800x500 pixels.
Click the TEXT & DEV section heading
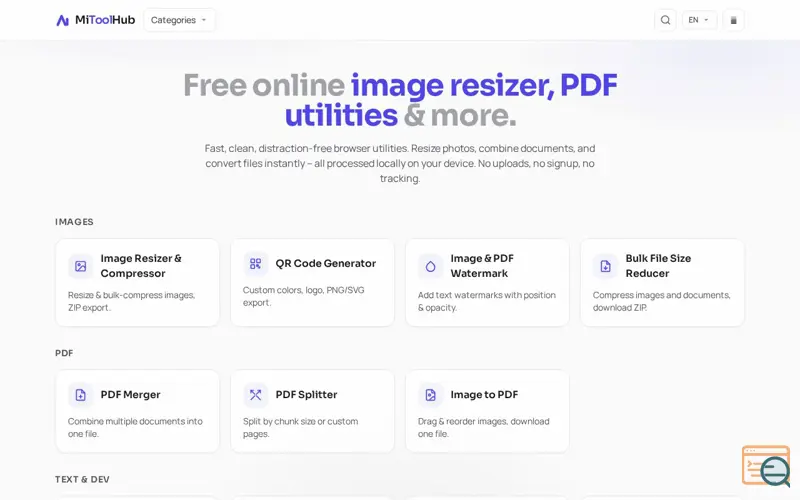(x=82, y=480)
